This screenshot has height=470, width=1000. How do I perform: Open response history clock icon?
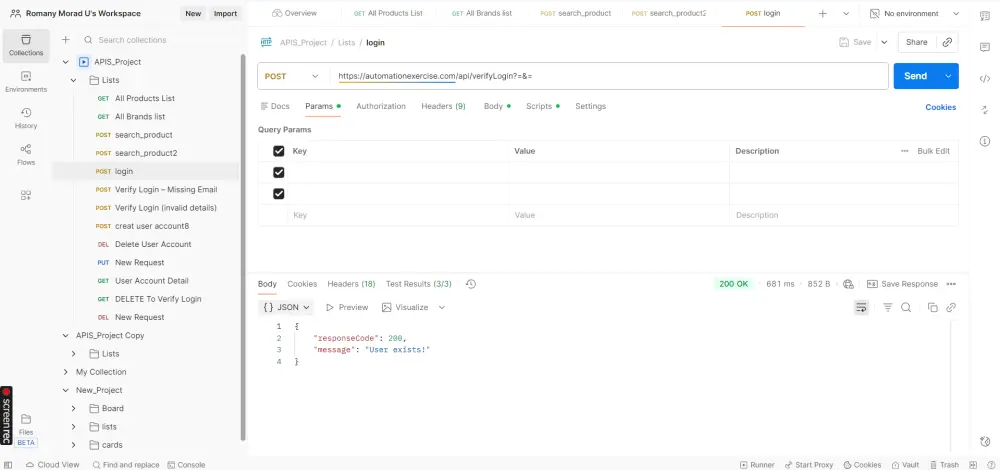pos(471,284)
